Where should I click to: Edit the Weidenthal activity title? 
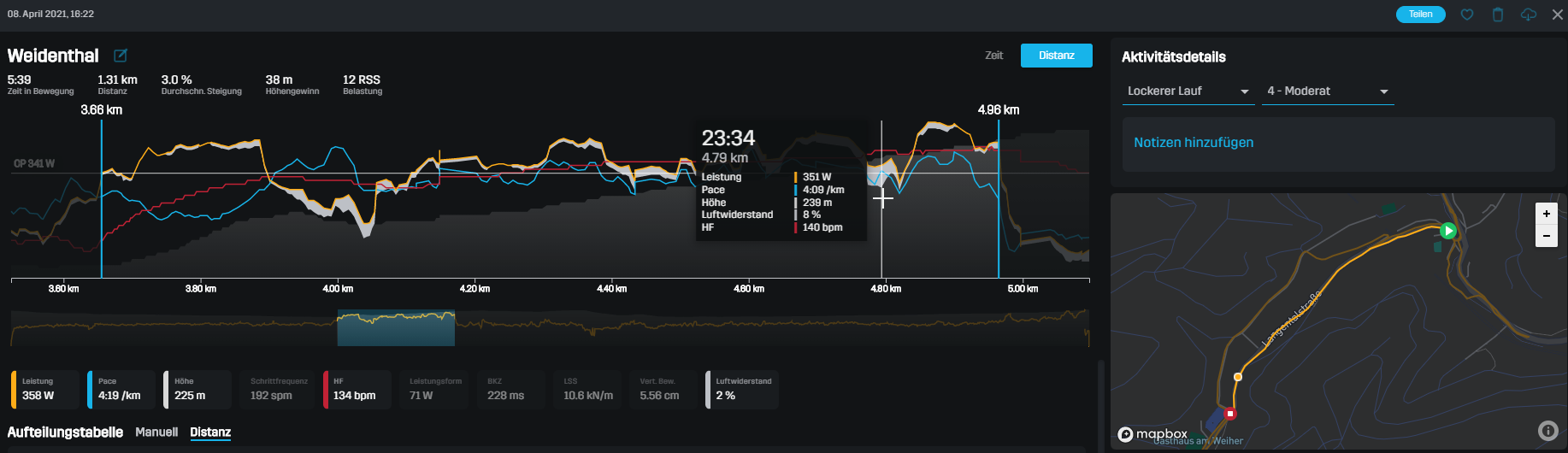[x=121, y=56]
